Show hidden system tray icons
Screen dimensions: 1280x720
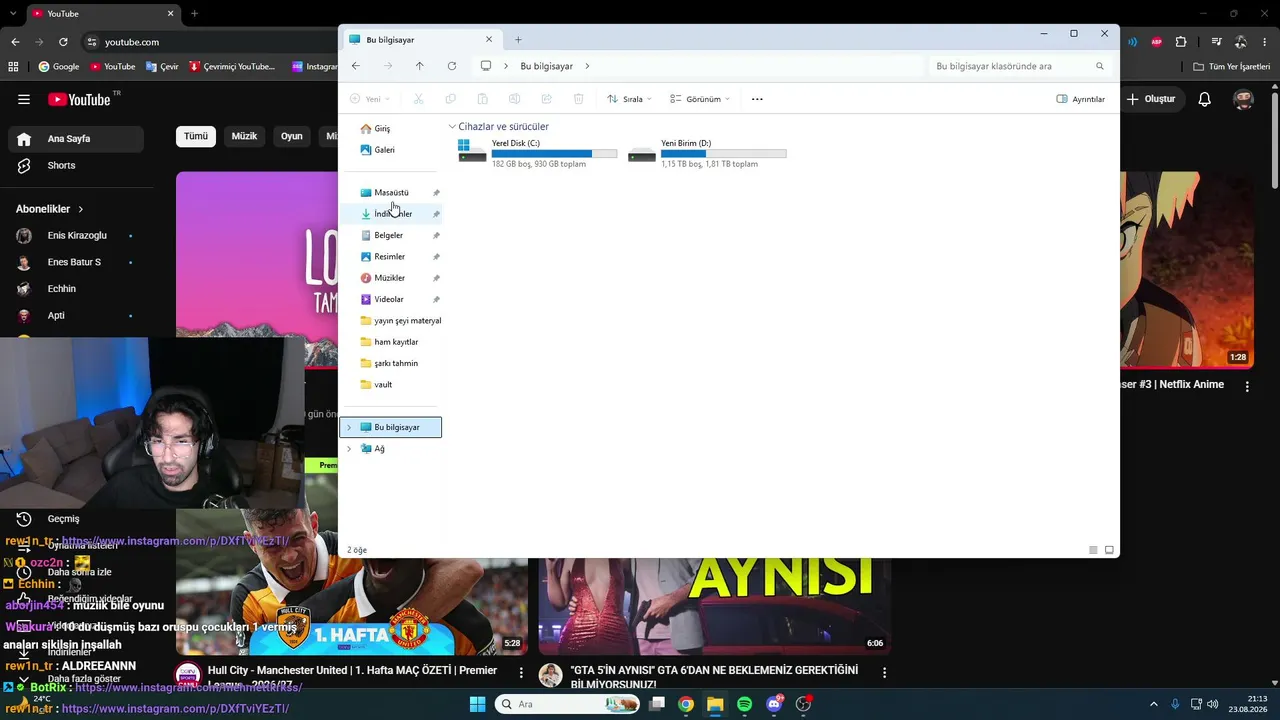click(1153, 704)
